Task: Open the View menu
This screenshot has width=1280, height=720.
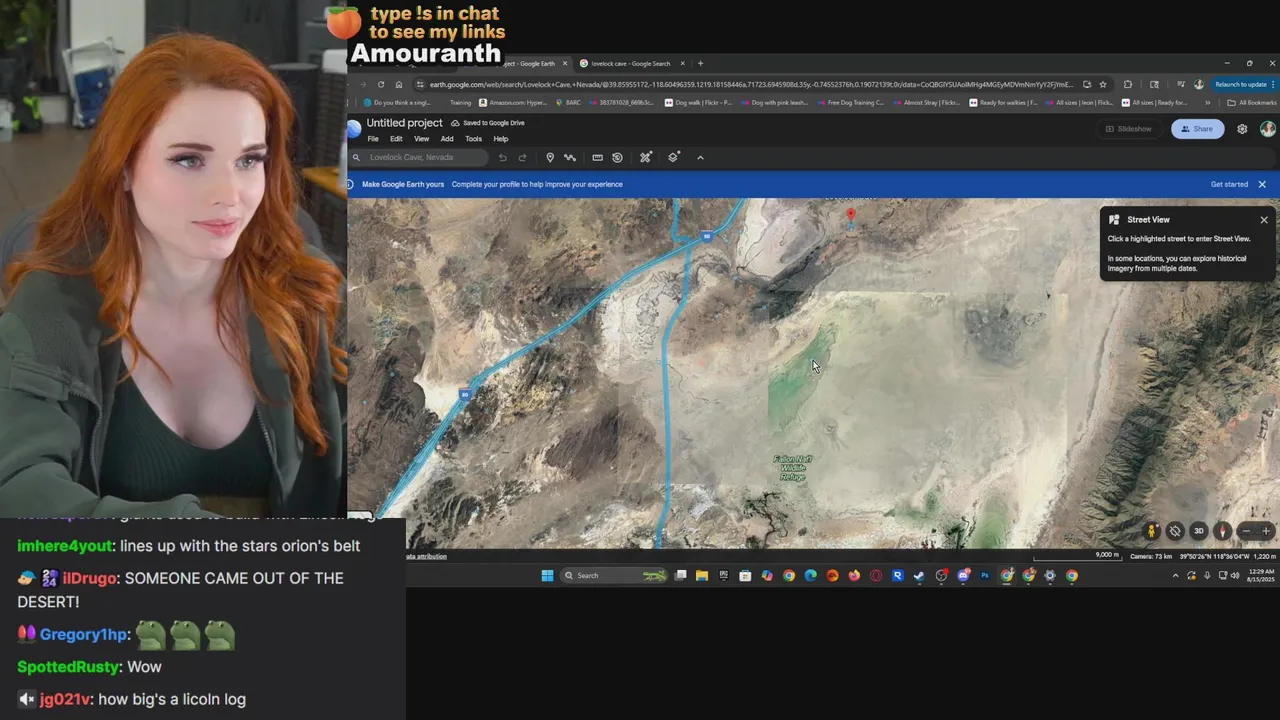Action: point(421,139)
